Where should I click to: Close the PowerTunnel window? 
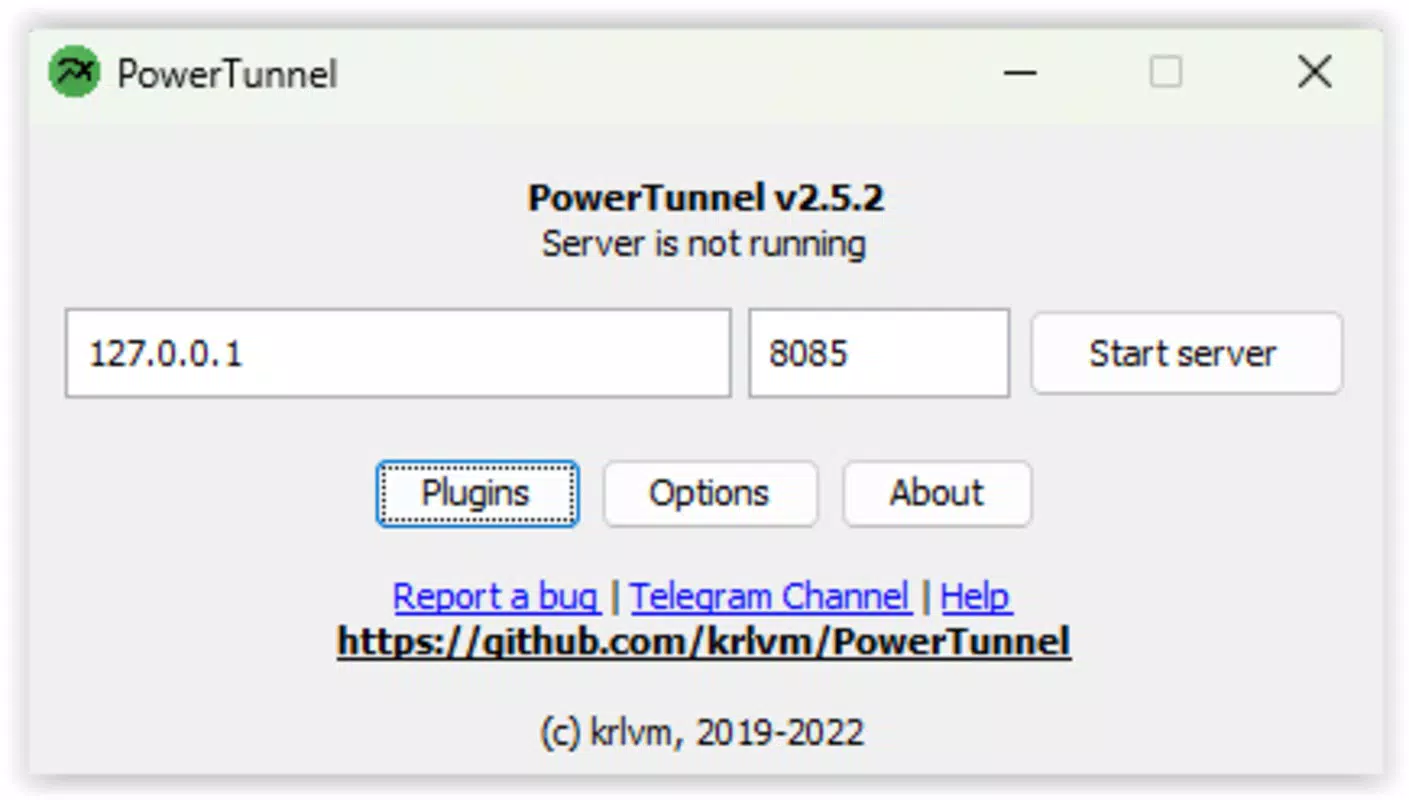[1314, 73]
